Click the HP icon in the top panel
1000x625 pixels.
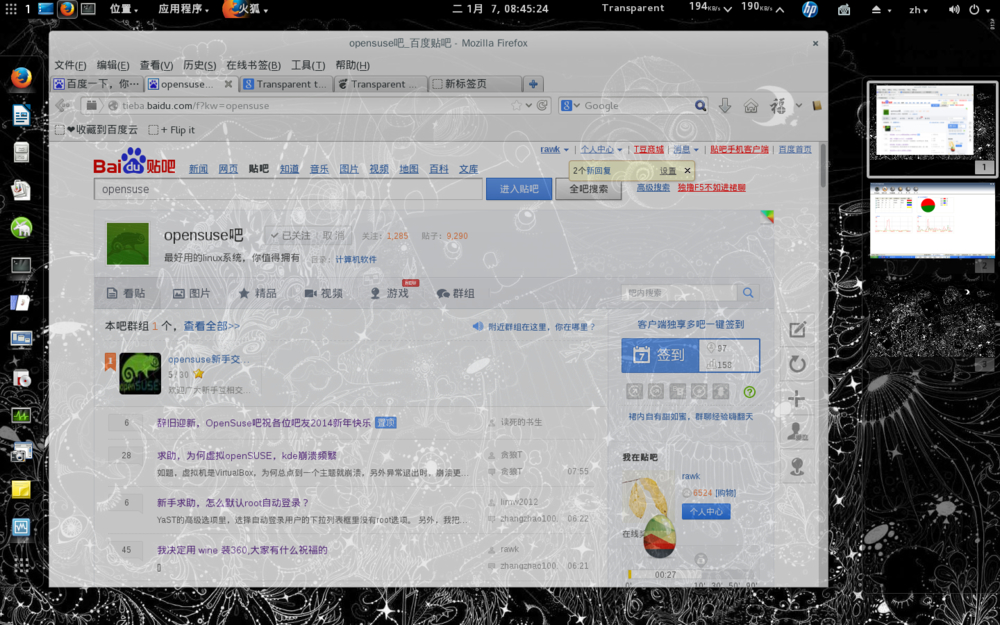[810, 9]
